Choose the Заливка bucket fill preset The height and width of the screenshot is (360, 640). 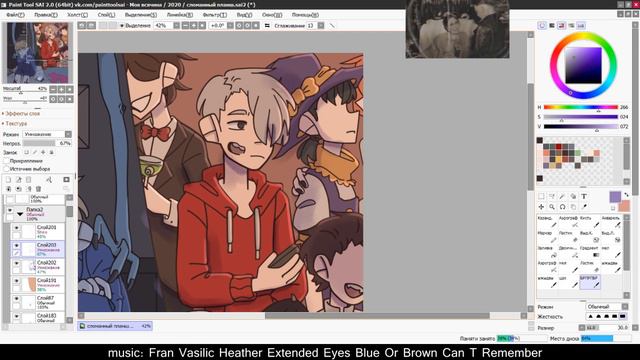(547, 251)
